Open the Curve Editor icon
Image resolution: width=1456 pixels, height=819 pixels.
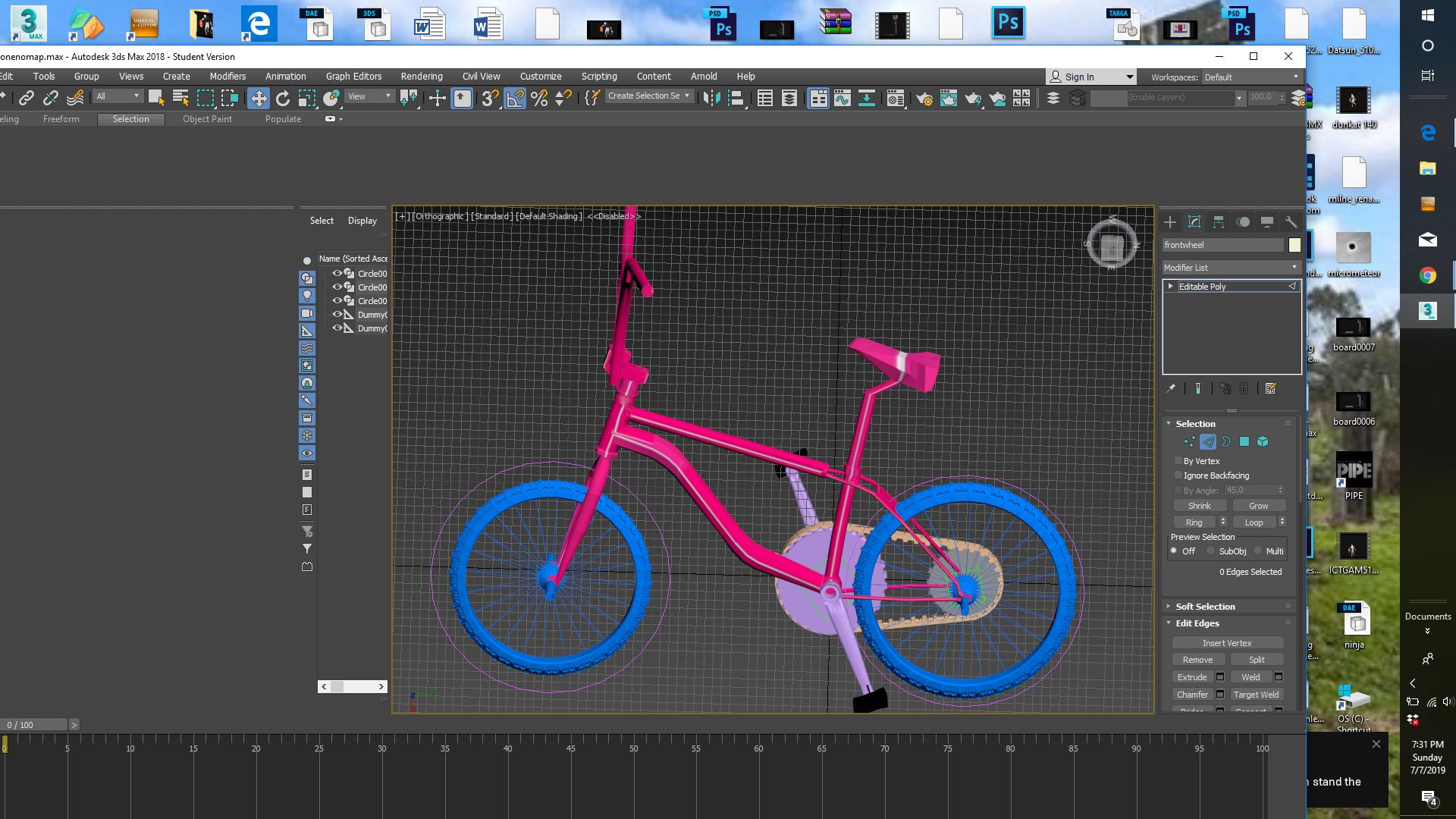point(843,98)
